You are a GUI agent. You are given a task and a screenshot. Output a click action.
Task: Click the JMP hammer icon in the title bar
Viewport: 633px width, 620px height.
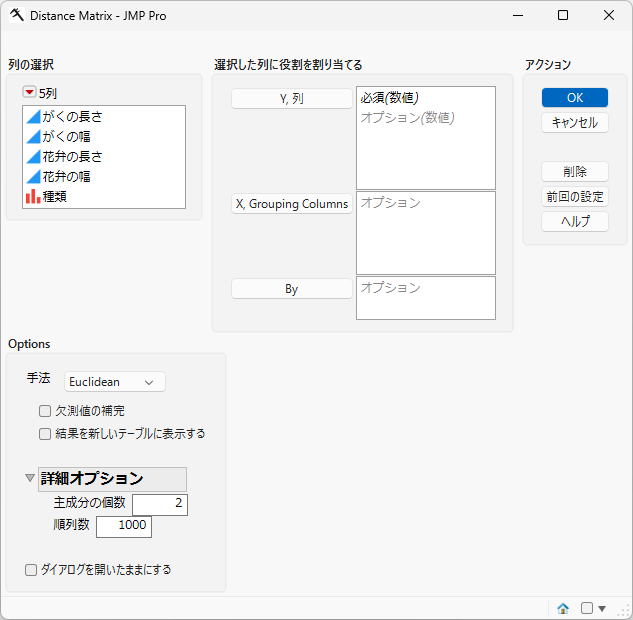pyautogui.click(x=17, y=15)
